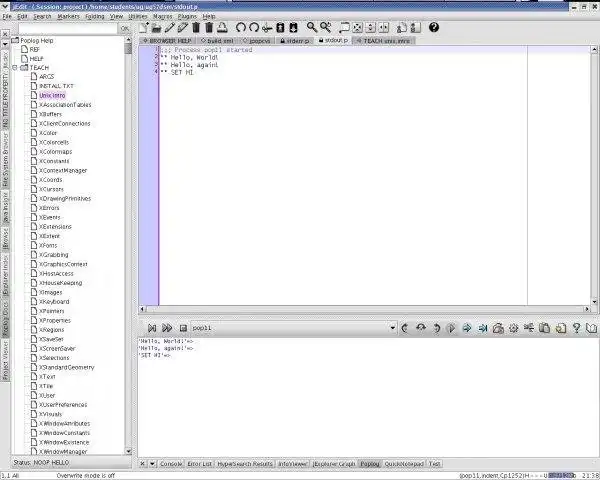Viewport: 600px width, 480px height.
Task: Click the memory usage bar in status bar
Action: [x=561, y=475]
